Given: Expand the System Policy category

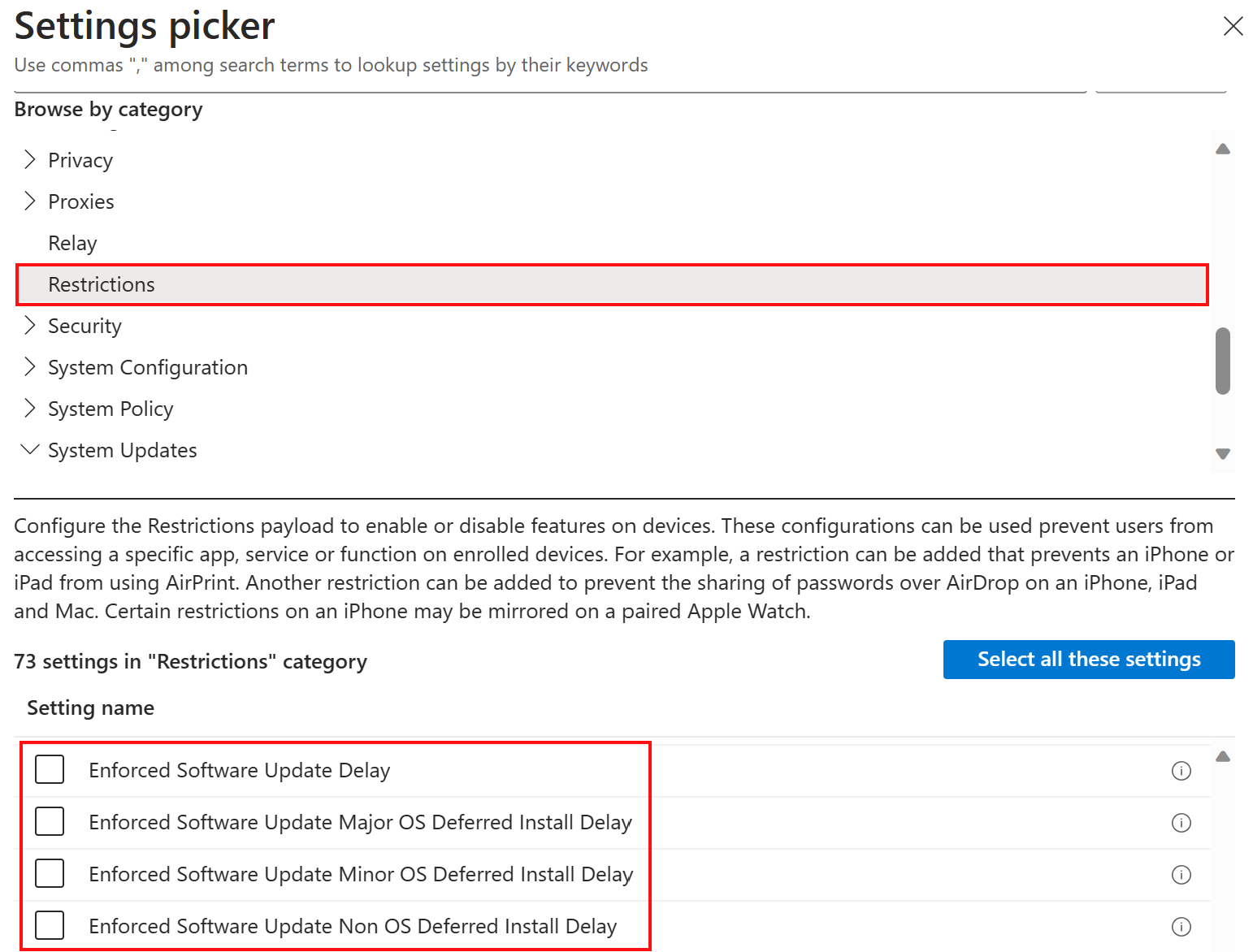Looking at the screenshot, I should [x=30, y=409].
